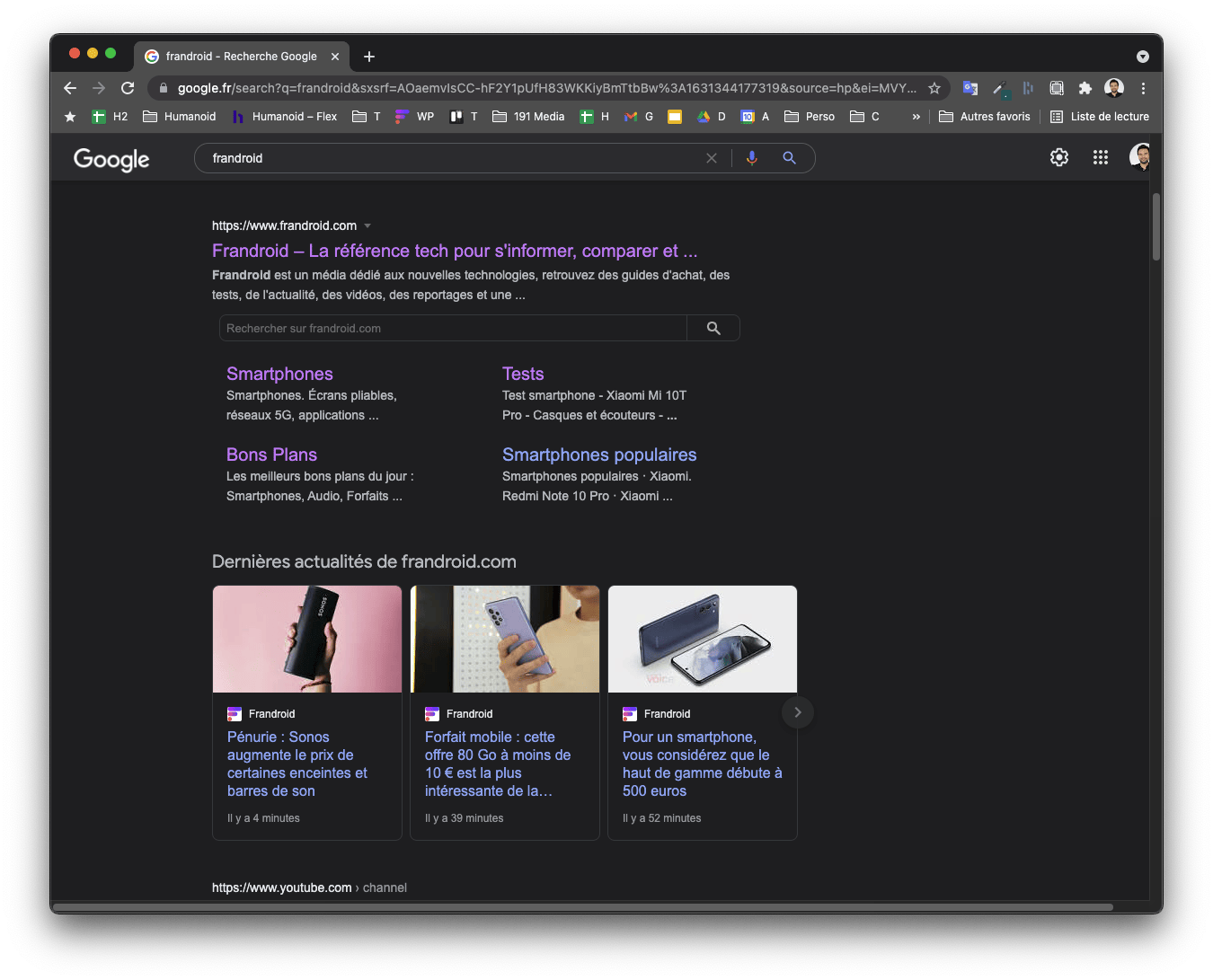Click the Rechercher sur frandroid.com field
This screenshot has width=1213, height=980.
tap(453, 328)
